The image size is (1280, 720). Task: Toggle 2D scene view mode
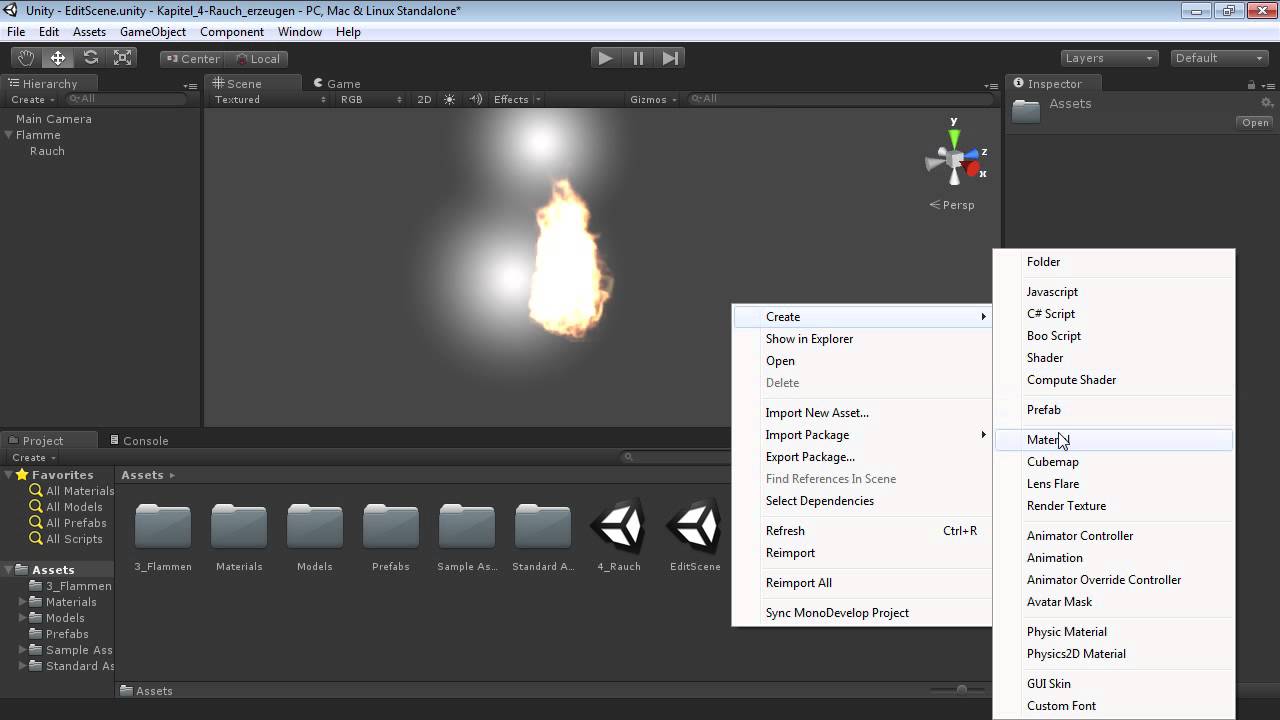(424, 99)
